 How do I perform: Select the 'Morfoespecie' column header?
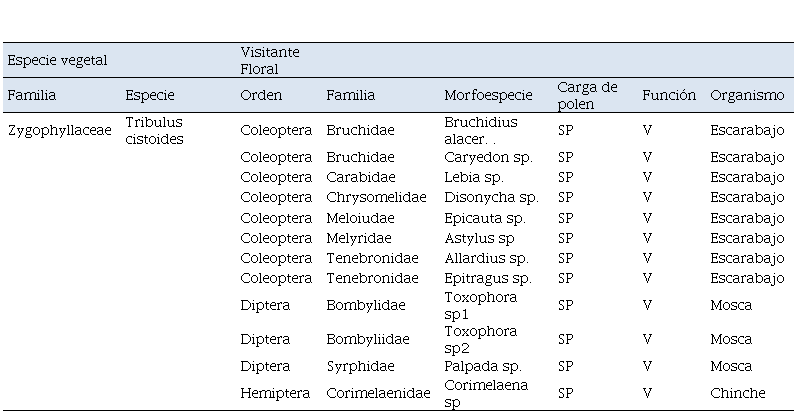pos(488,95)
